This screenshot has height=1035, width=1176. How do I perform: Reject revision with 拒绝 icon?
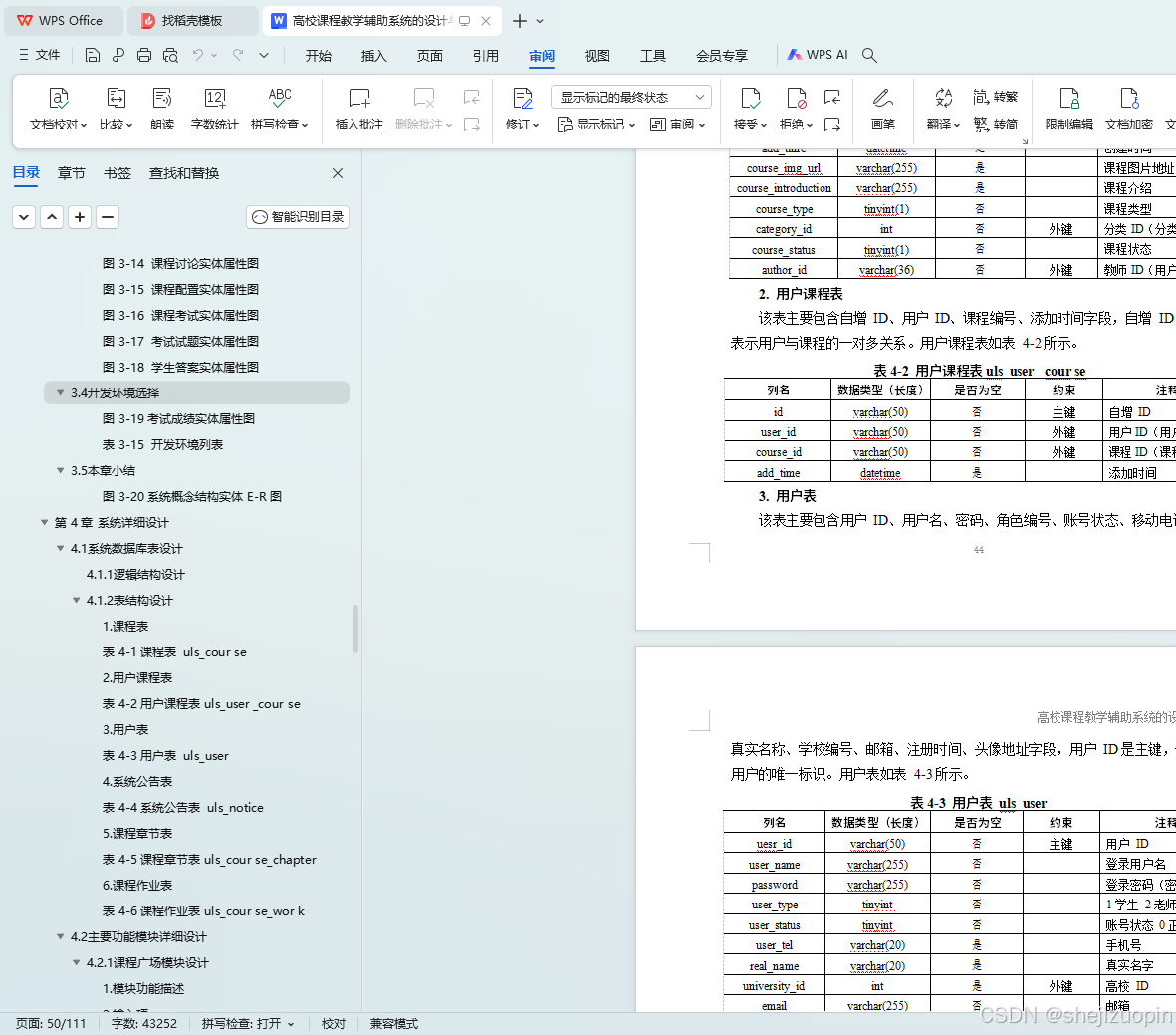click(x=796, y=99)
